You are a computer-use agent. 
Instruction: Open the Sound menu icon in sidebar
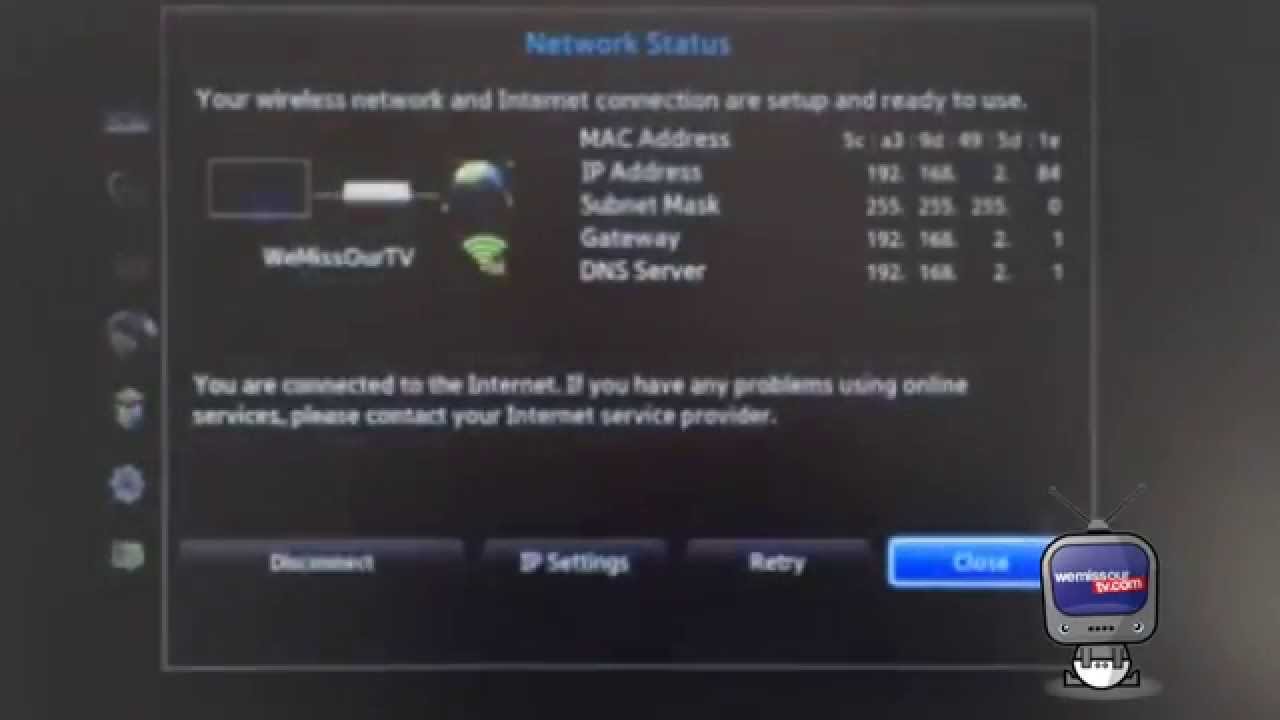click(x=127, y=187)
